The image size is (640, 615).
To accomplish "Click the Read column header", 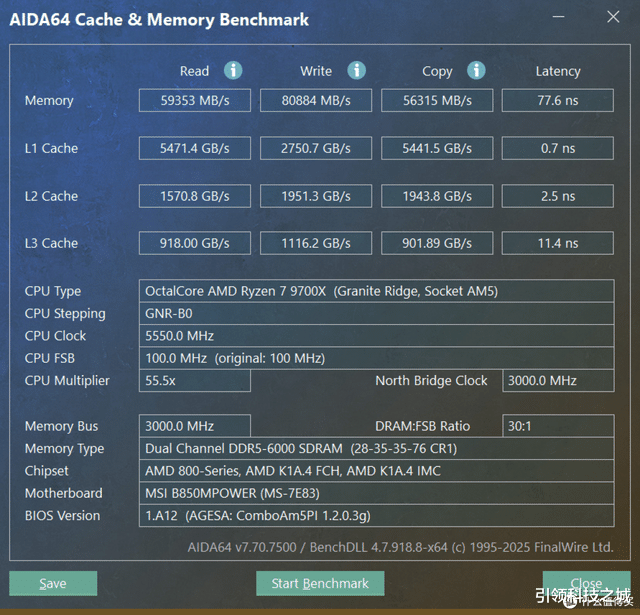I will [194, 71].
